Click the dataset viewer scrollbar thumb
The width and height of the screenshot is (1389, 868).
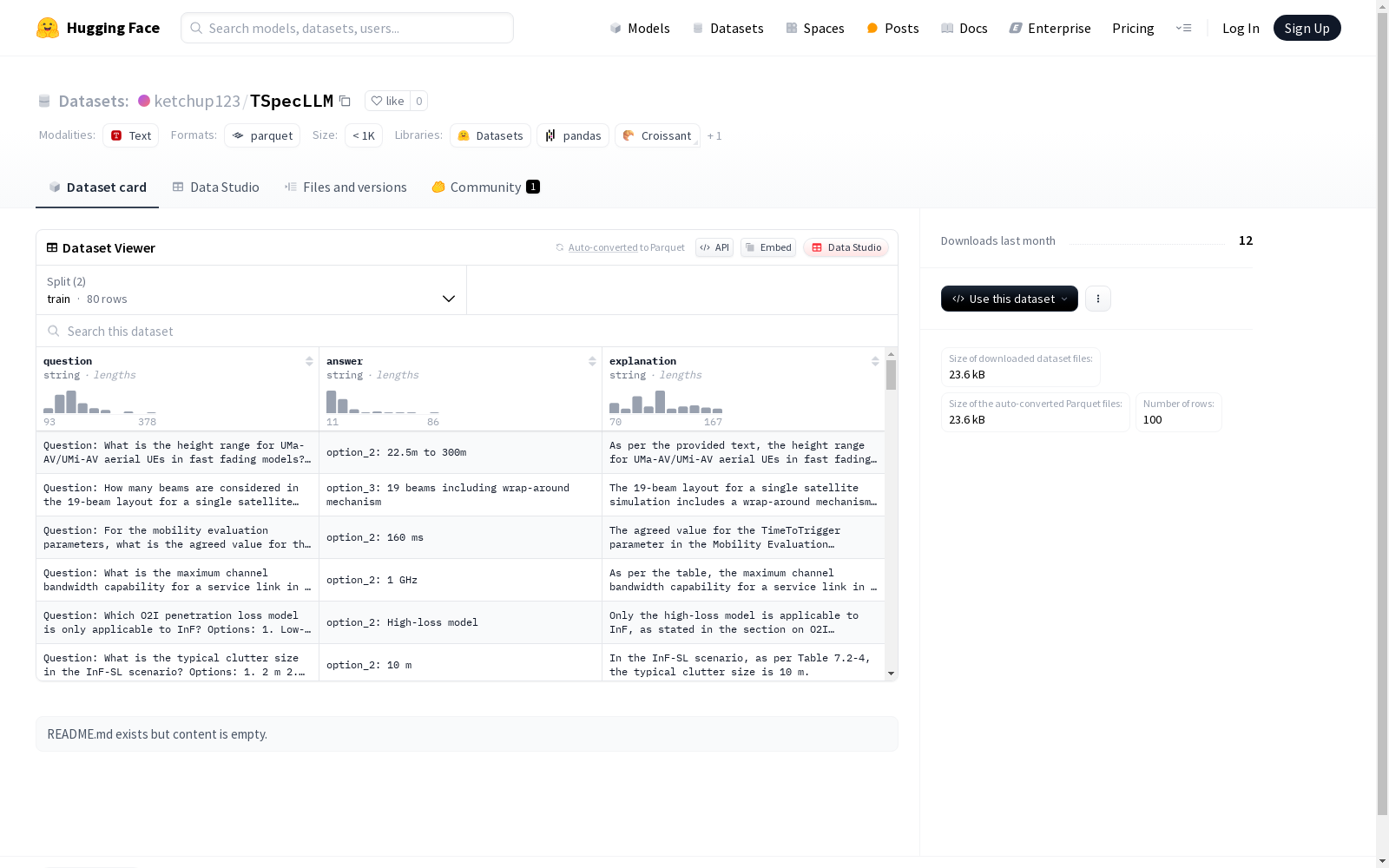coord(891,375)
